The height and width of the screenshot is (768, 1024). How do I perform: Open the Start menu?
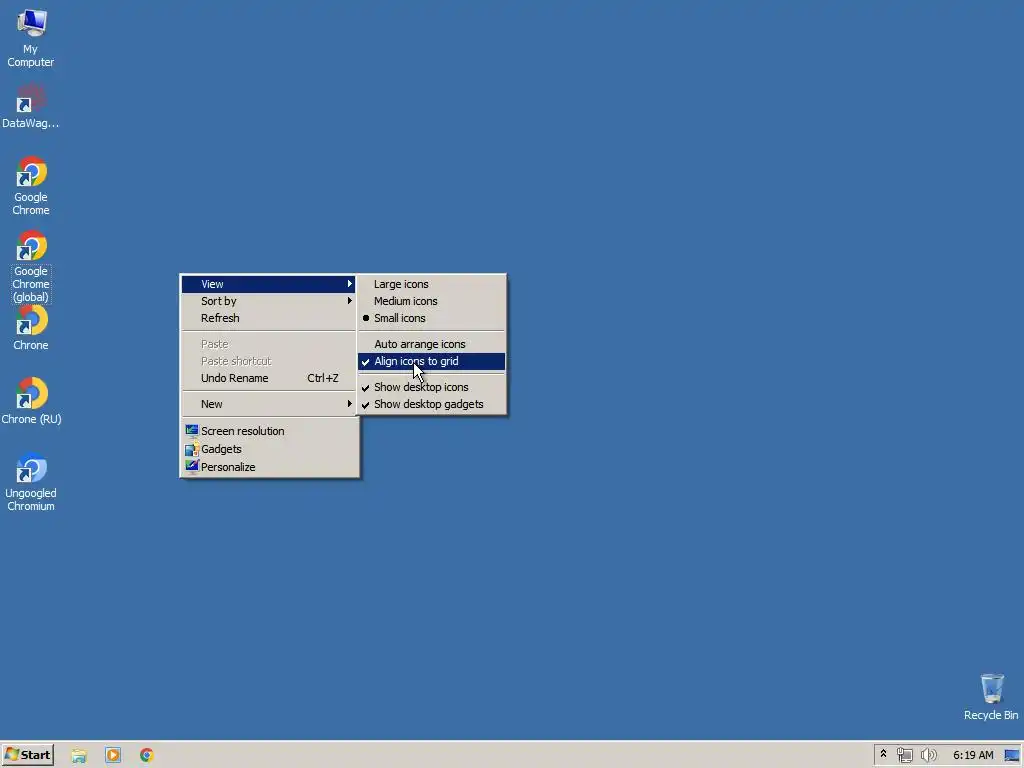[x=27, y=755]
